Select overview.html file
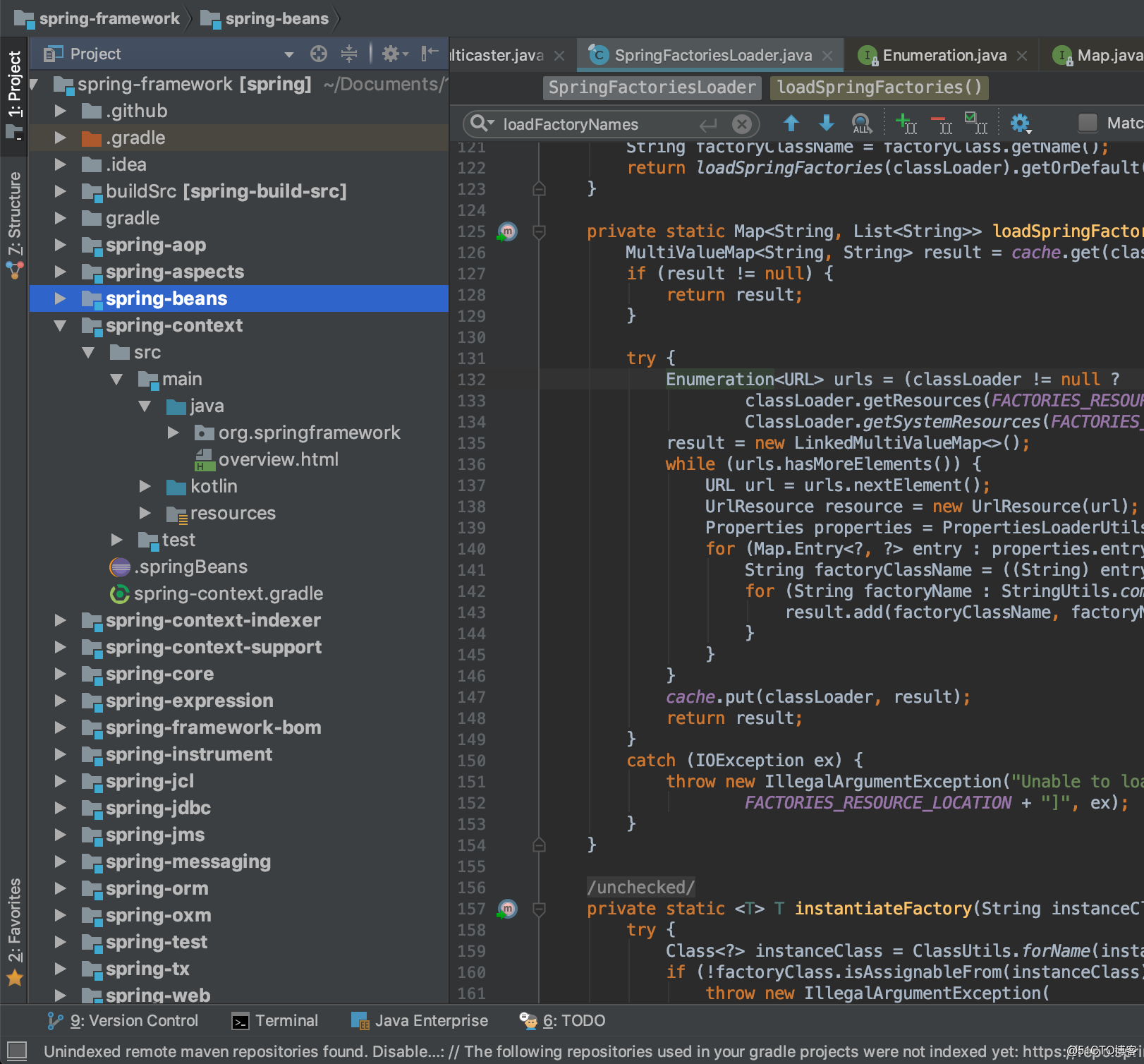The height and width of the screenshot is (1064, 1144). pyautogui.click(x=267, y=459)
